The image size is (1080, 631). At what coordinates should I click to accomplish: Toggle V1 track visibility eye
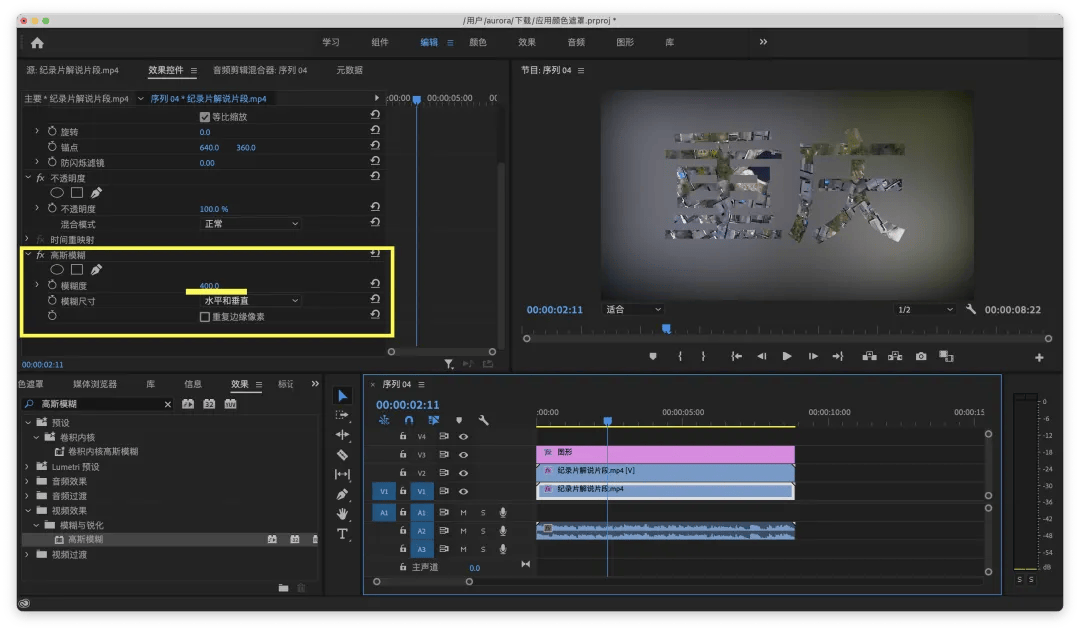pos(464,492)
